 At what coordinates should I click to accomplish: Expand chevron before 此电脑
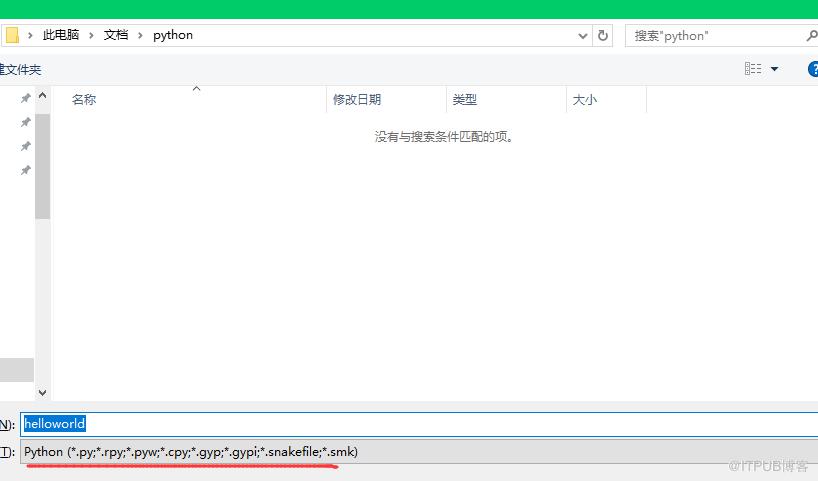click(x=30, y=35)
